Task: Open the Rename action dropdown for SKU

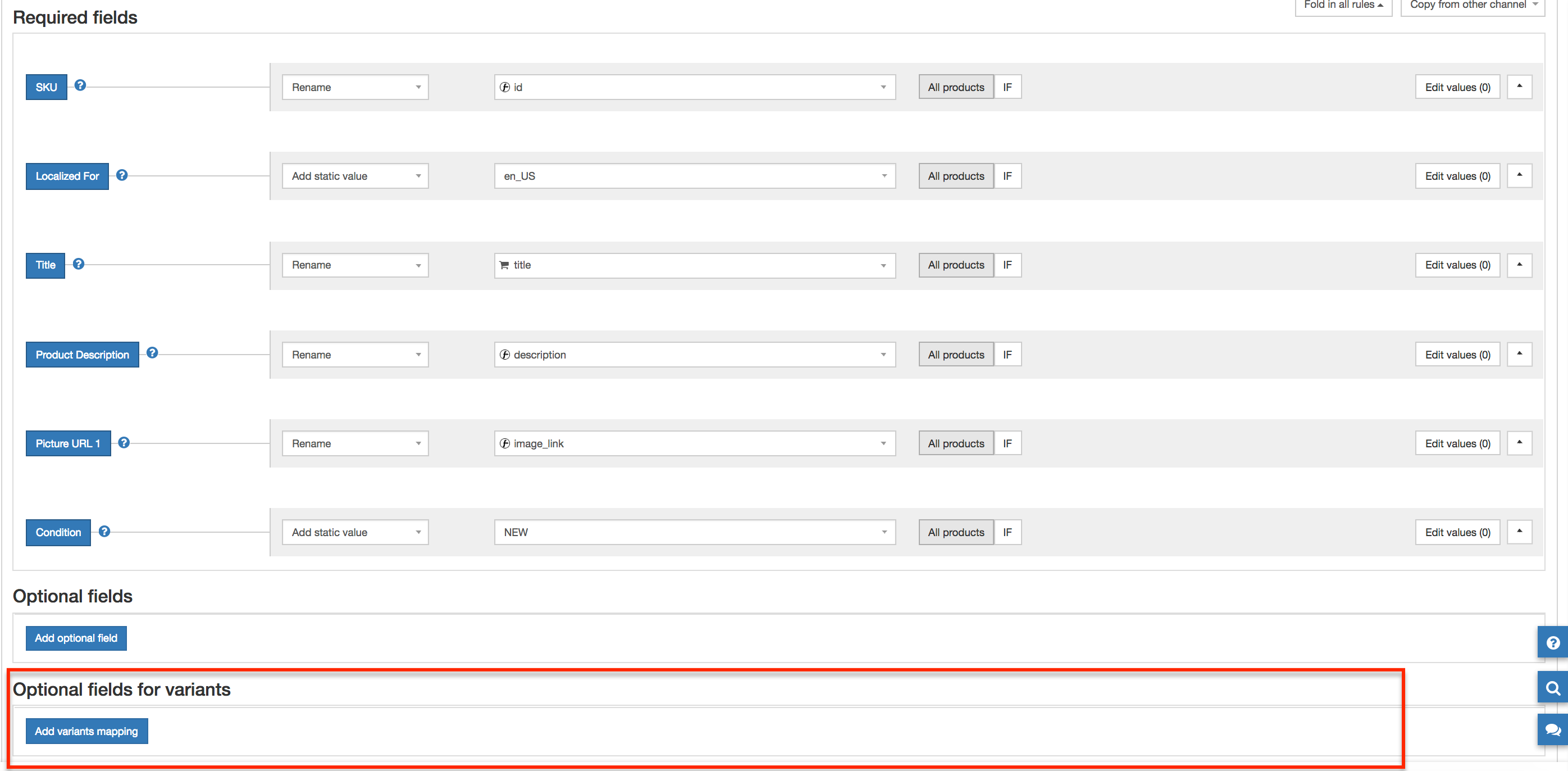Action: click(355, 87)
